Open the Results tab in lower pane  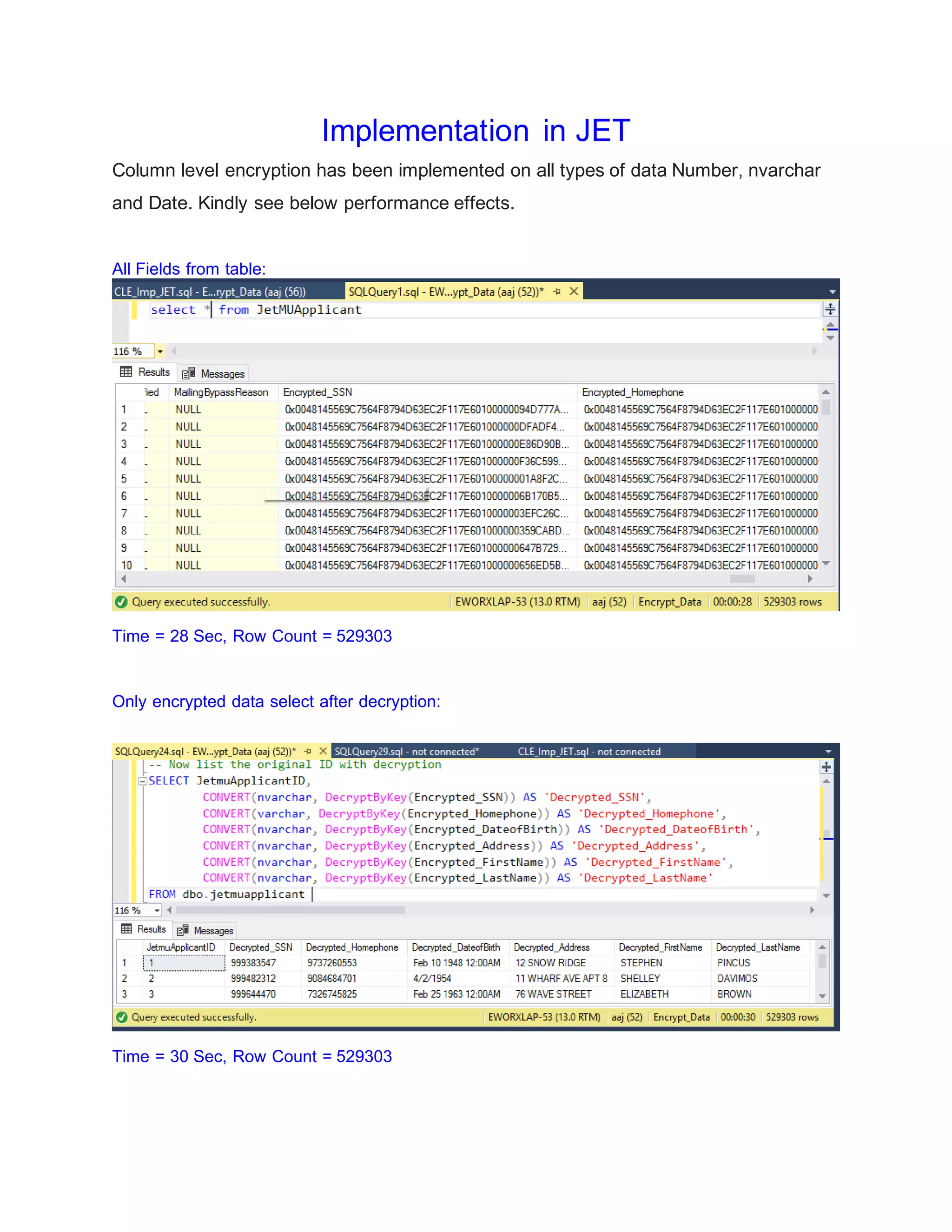[x=144, y=929]
